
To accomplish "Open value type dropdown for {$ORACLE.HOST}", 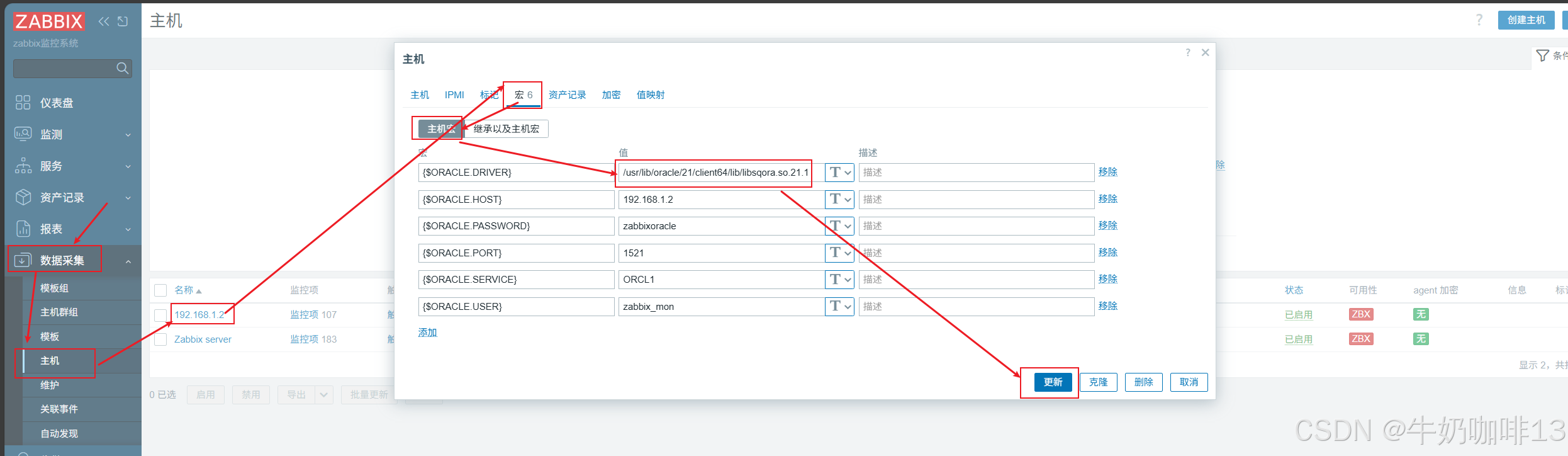I will tap(839, 200).
